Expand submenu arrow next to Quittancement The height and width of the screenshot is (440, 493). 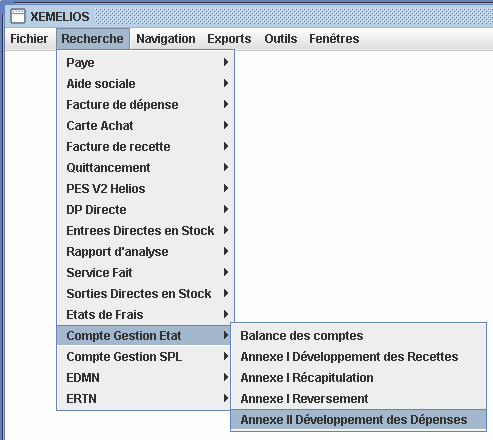pos(226,167)
